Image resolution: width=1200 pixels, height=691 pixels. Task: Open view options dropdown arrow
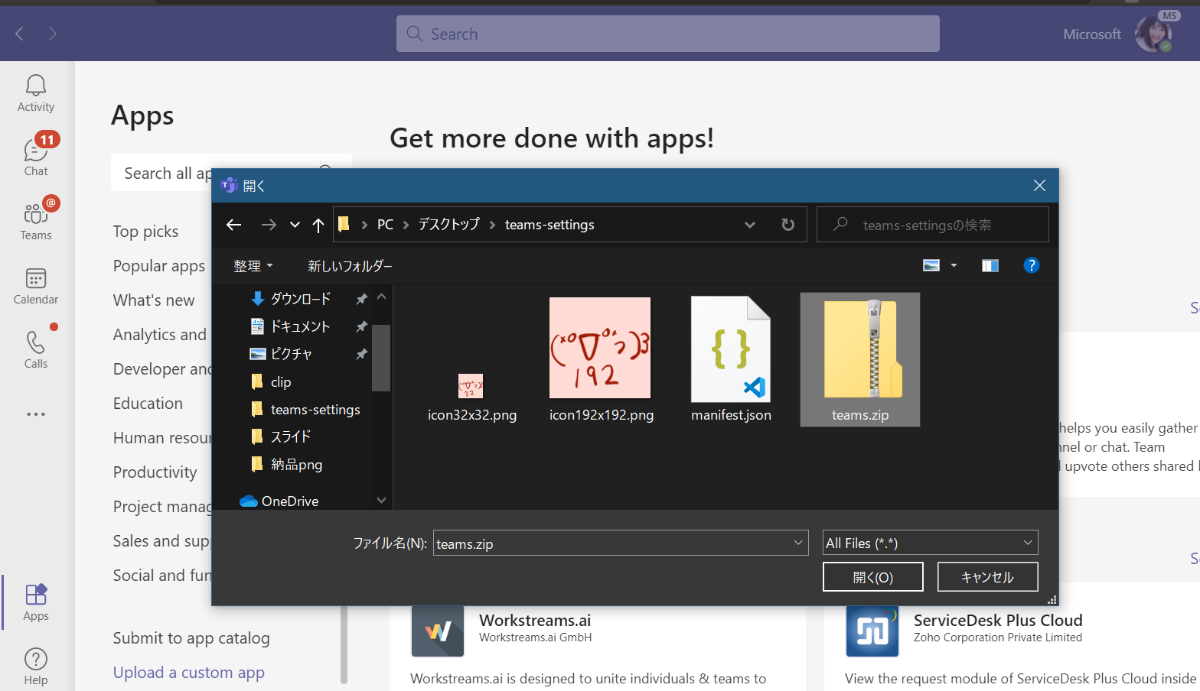[x=953, y=265]
